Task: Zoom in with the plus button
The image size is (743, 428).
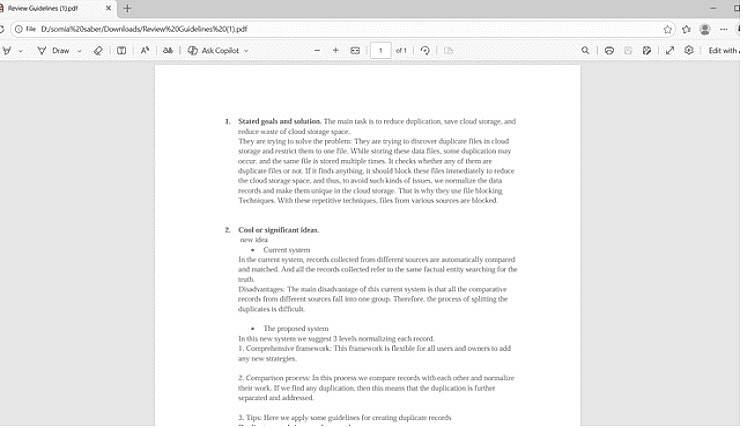Action: tap(335, 50)
